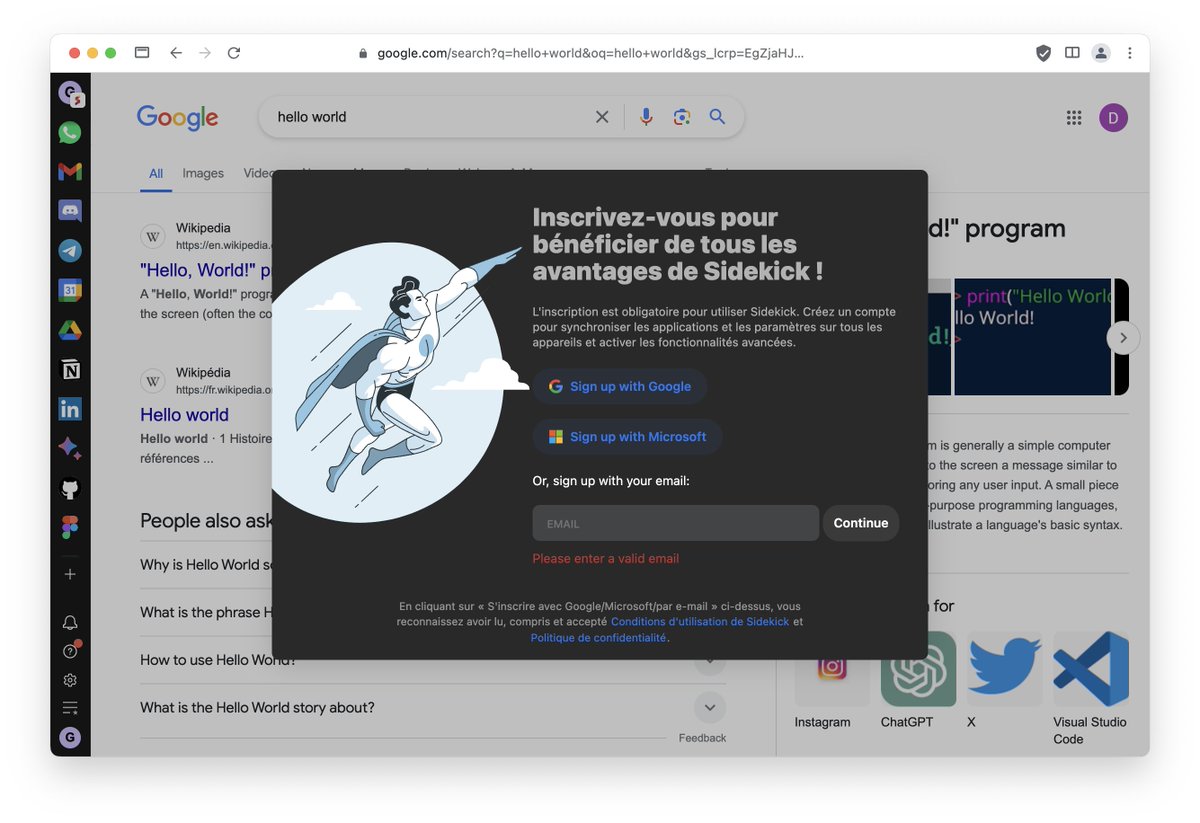Open Conditions d'utilisation de Sidekick link

click(x=700, y=621)
